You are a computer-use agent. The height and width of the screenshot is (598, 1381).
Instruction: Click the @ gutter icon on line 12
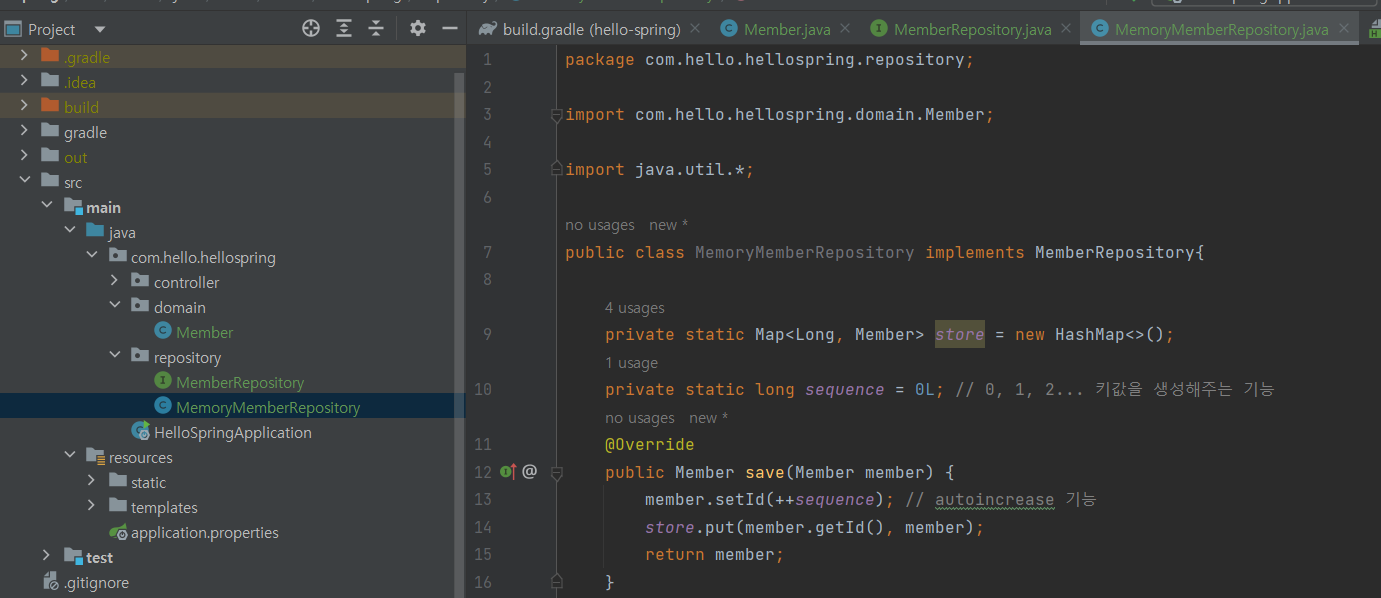(x=530, y=472)
